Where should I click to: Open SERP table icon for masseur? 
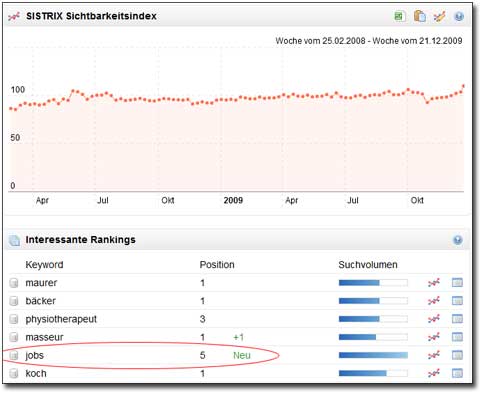[457, 337]
